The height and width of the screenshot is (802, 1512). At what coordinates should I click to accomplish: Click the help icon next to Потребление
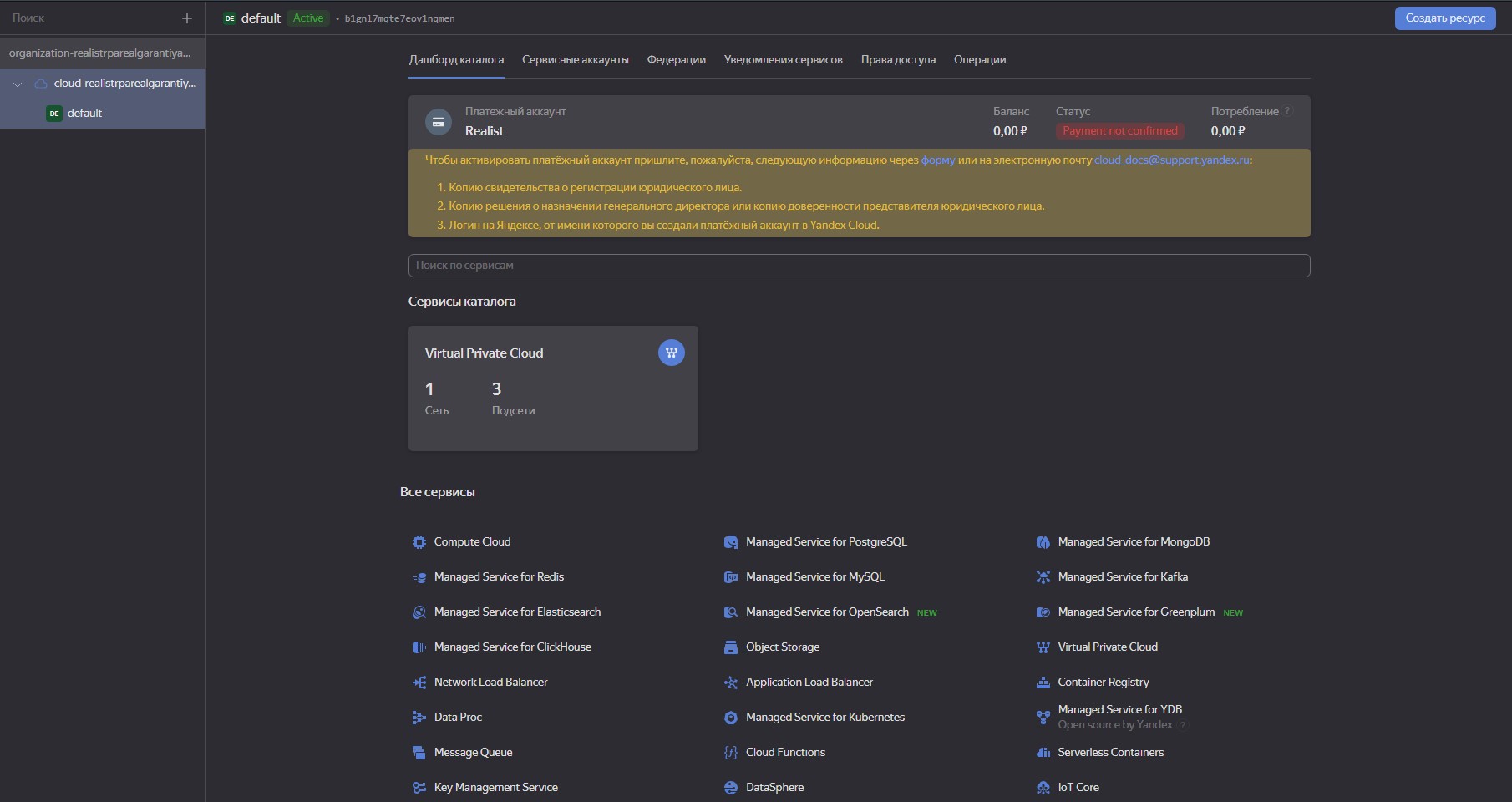1287,111
